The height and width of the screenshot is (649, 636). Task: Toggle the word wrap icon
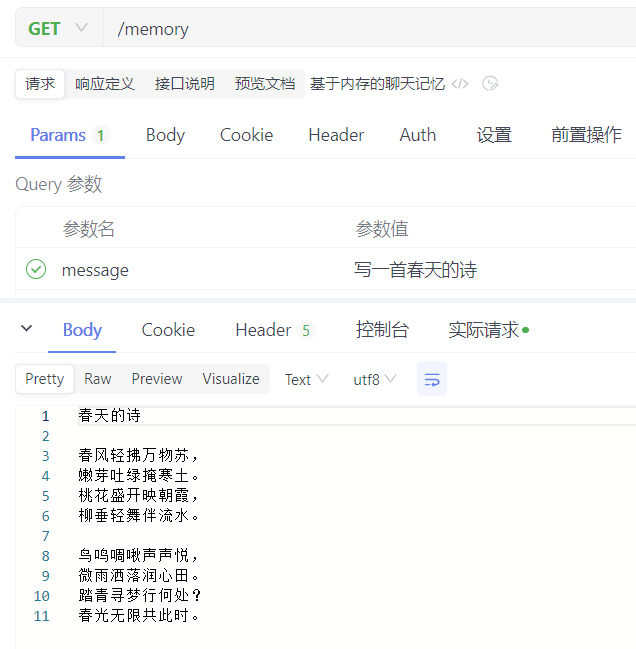coord(432,379)
